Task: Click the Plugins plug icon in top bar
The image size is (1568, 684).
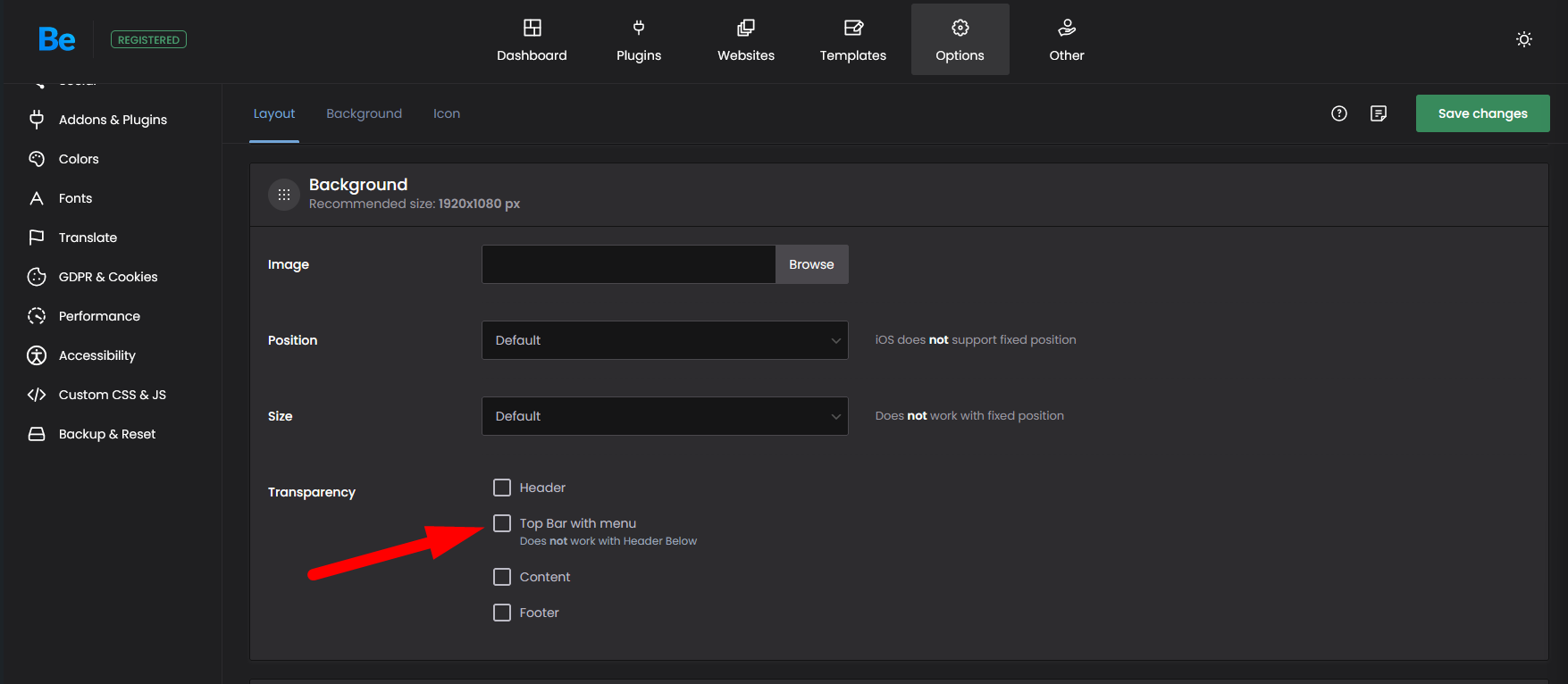Action: (639, 28)
